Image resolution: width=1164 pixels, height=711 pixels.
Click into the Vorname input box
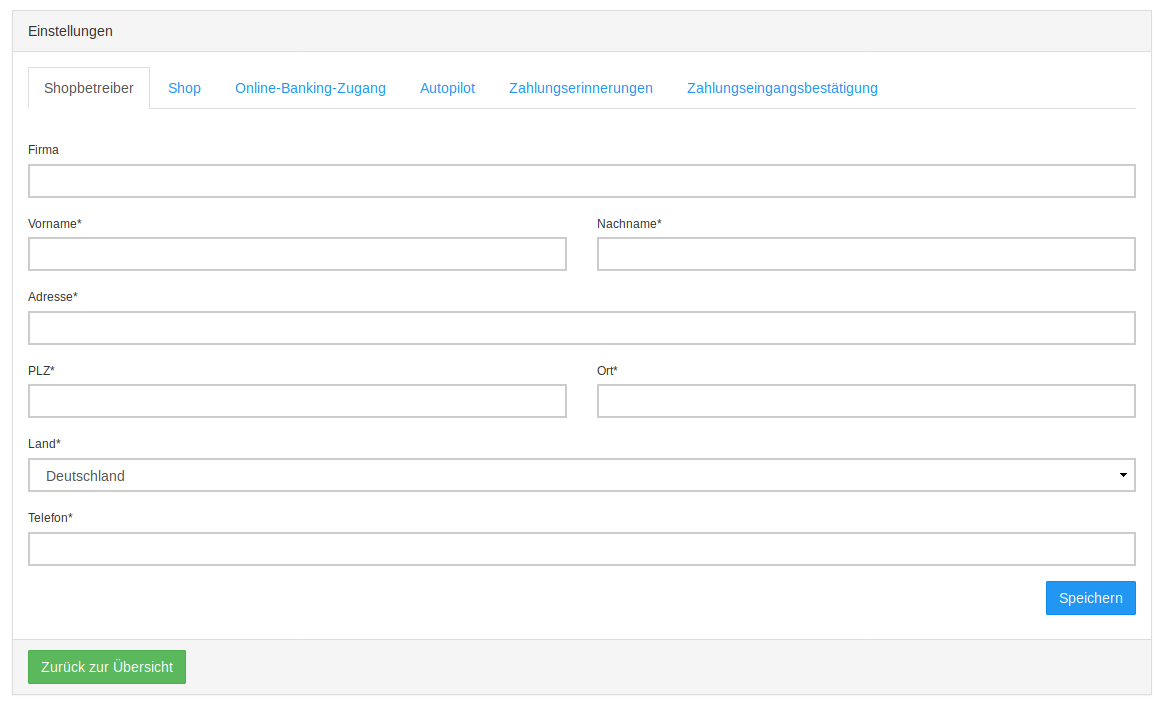297,254
